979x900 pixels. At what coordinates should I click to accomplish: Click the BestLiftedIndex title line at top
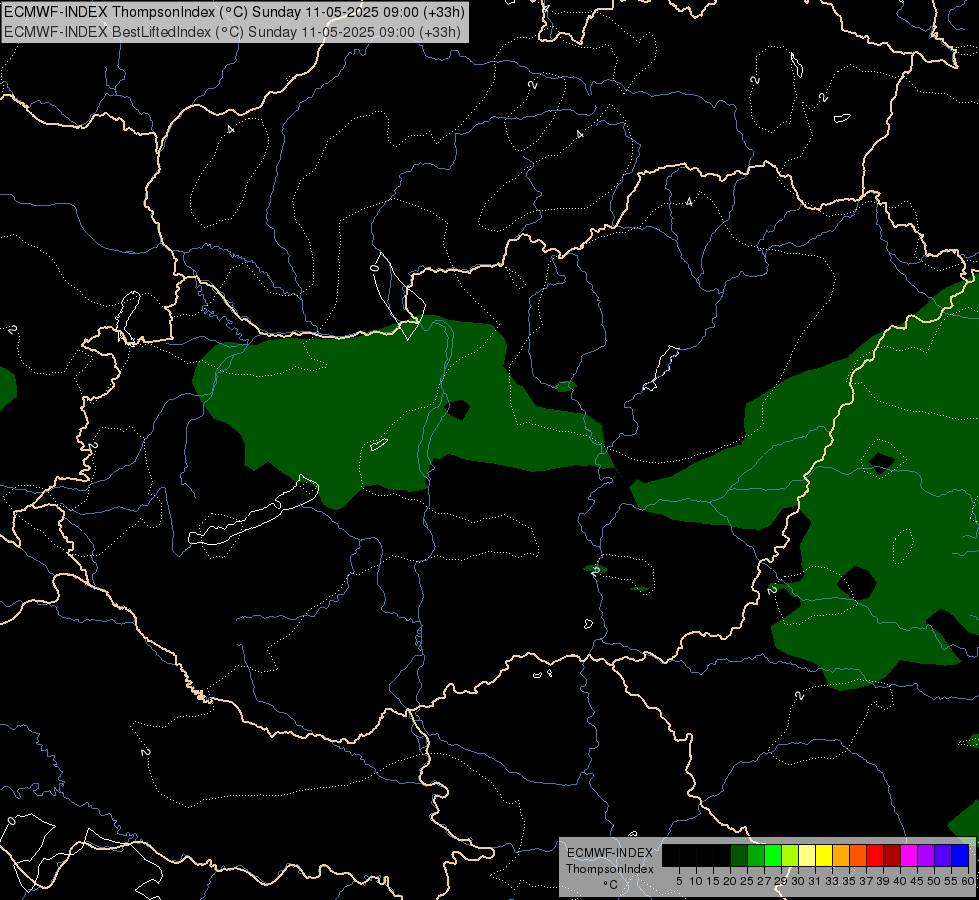click(x=232, y=32)
